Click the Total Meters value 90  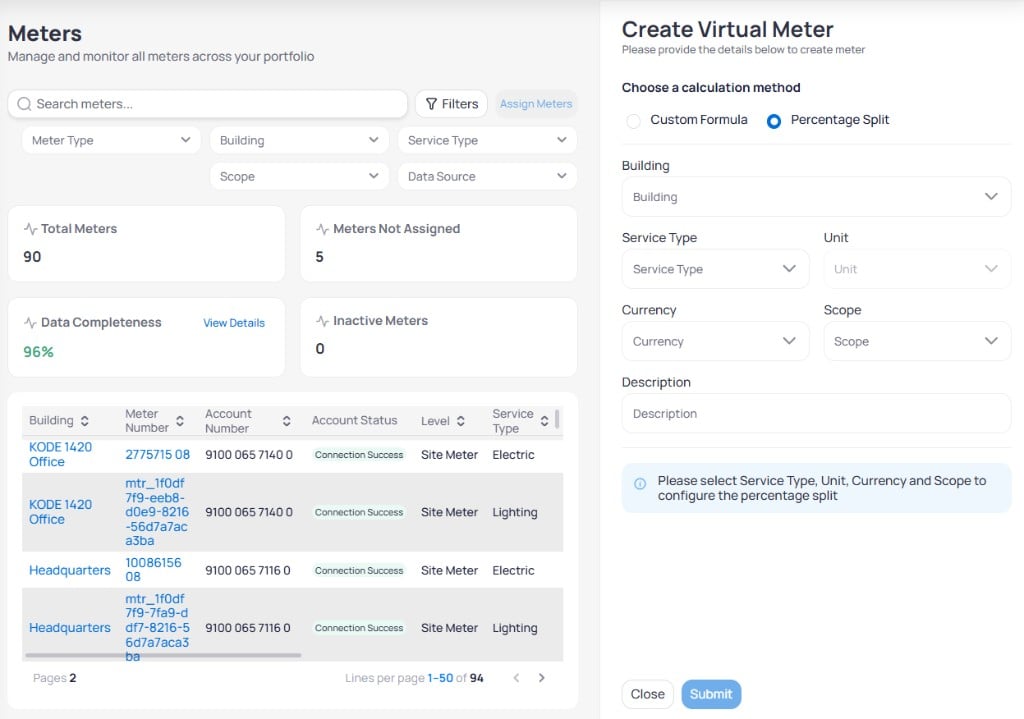pyautogui.click(x=32, y=257)
